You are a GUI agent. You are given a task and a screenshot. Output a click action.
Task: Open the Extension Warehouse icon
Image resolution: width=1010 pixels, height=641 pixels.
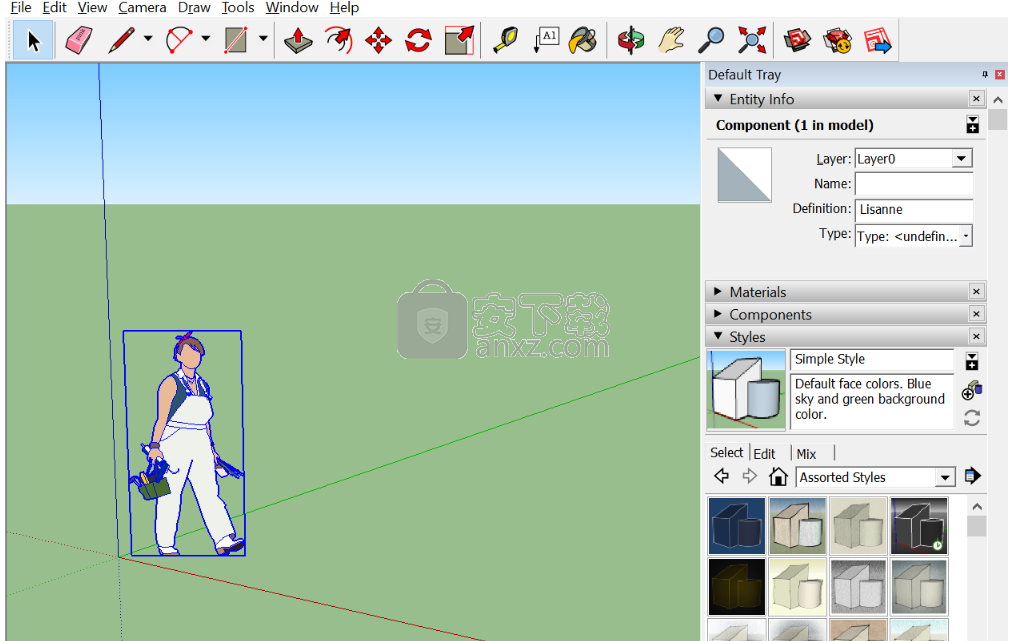[838, 40]
